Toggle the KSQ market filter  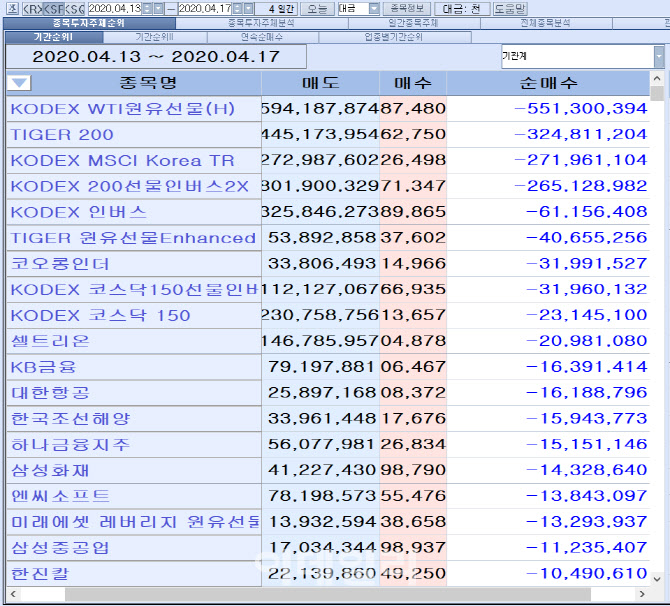75,9
